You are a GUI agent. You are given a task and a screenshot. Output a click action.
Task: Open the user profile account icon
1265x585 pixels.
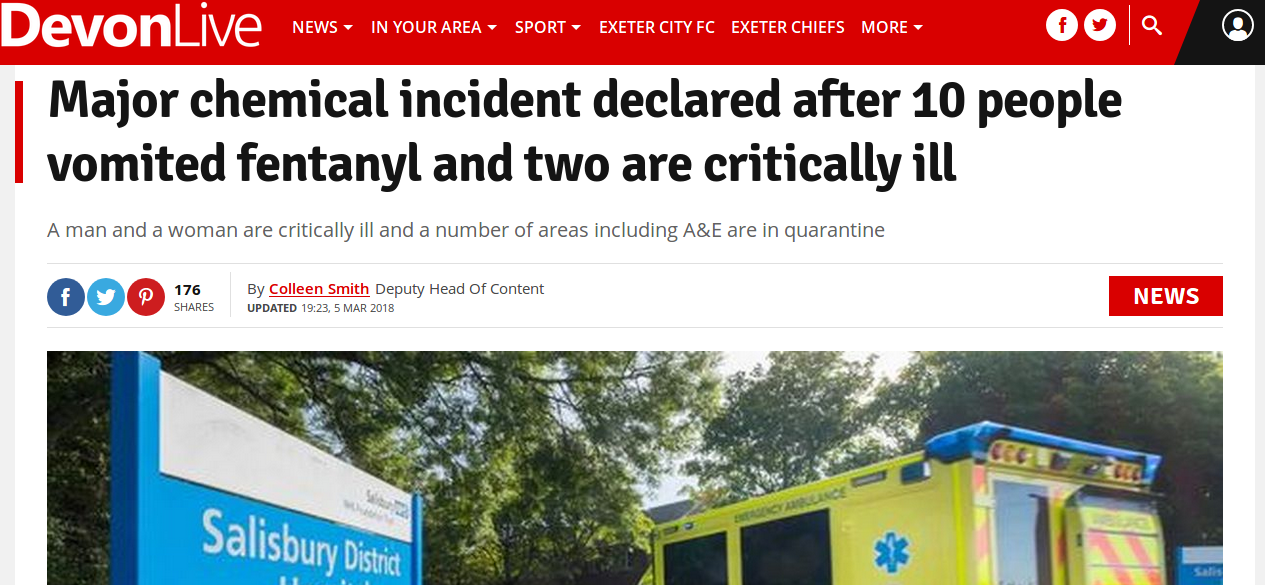[x=1238, y=26]
